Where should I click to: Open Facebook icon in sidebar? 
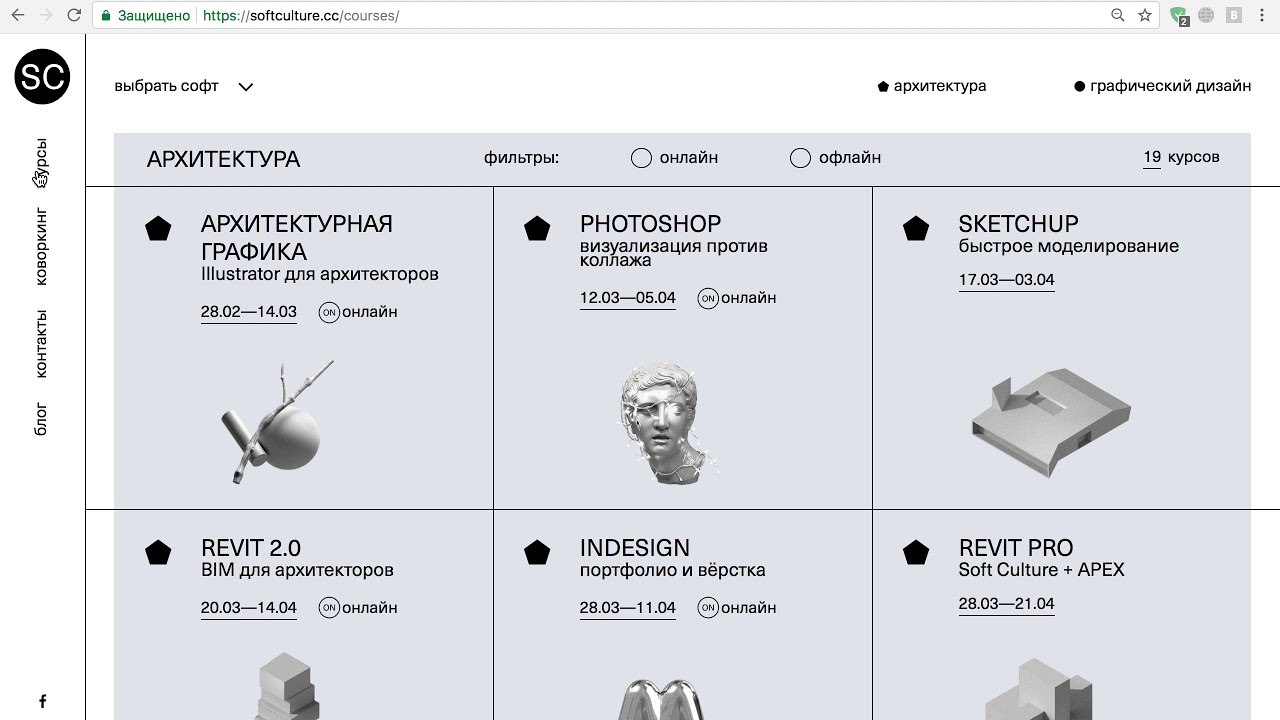[42, 702]
